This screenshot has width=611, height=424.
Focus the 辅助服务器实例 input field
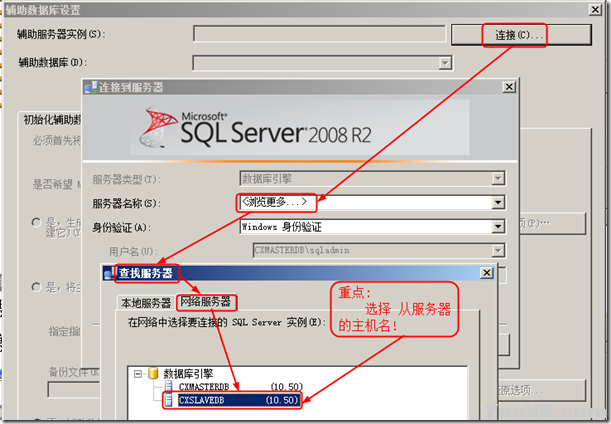319,34
